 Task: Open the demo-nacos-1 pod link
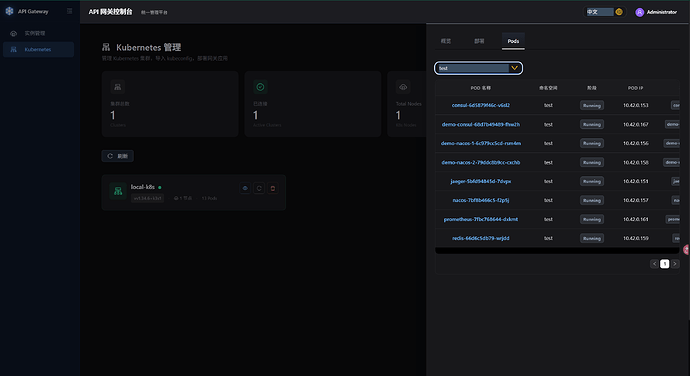(481, 143)
